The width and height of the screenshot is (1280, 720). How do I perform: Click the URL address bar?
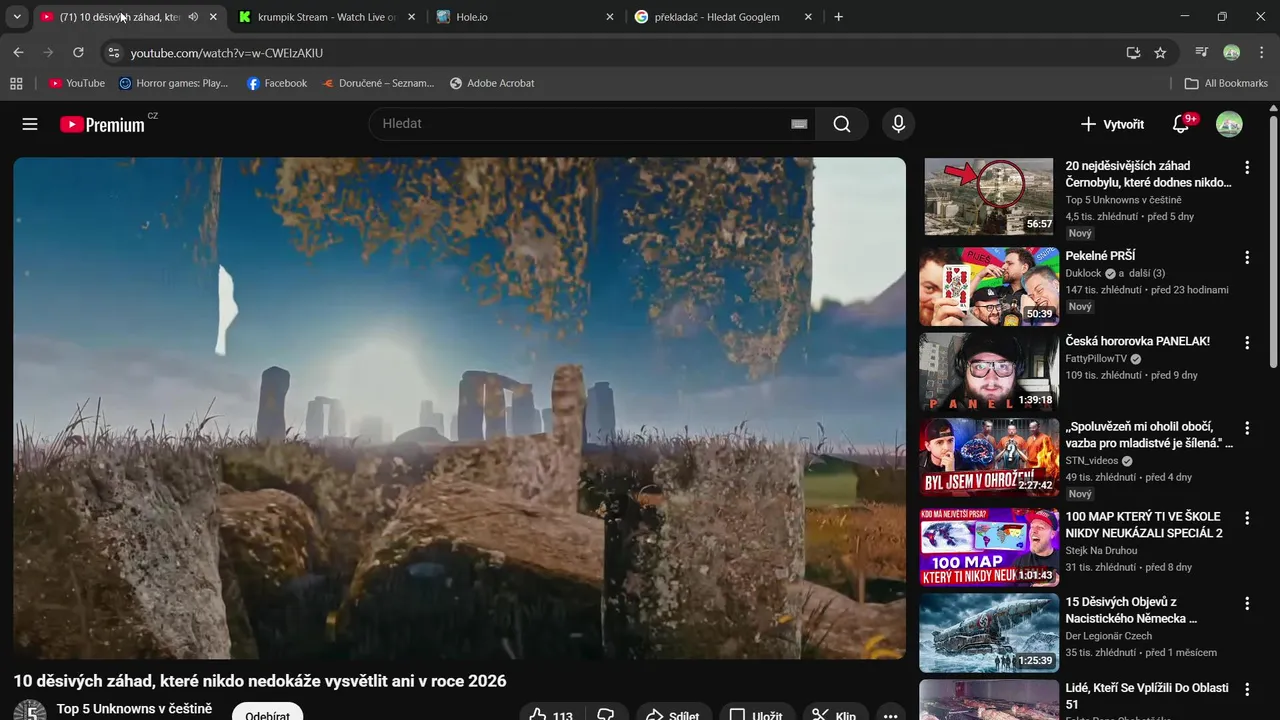620,53
